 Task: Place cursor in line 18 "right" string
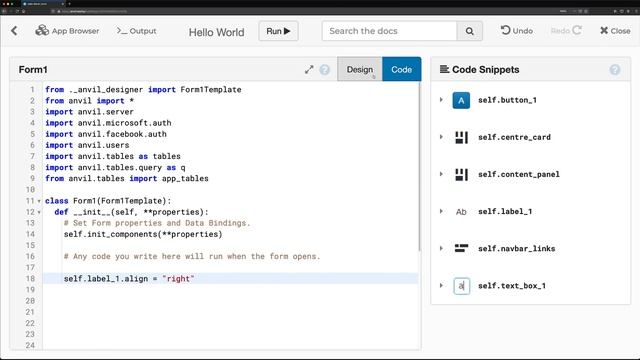[x=178, y=279]
